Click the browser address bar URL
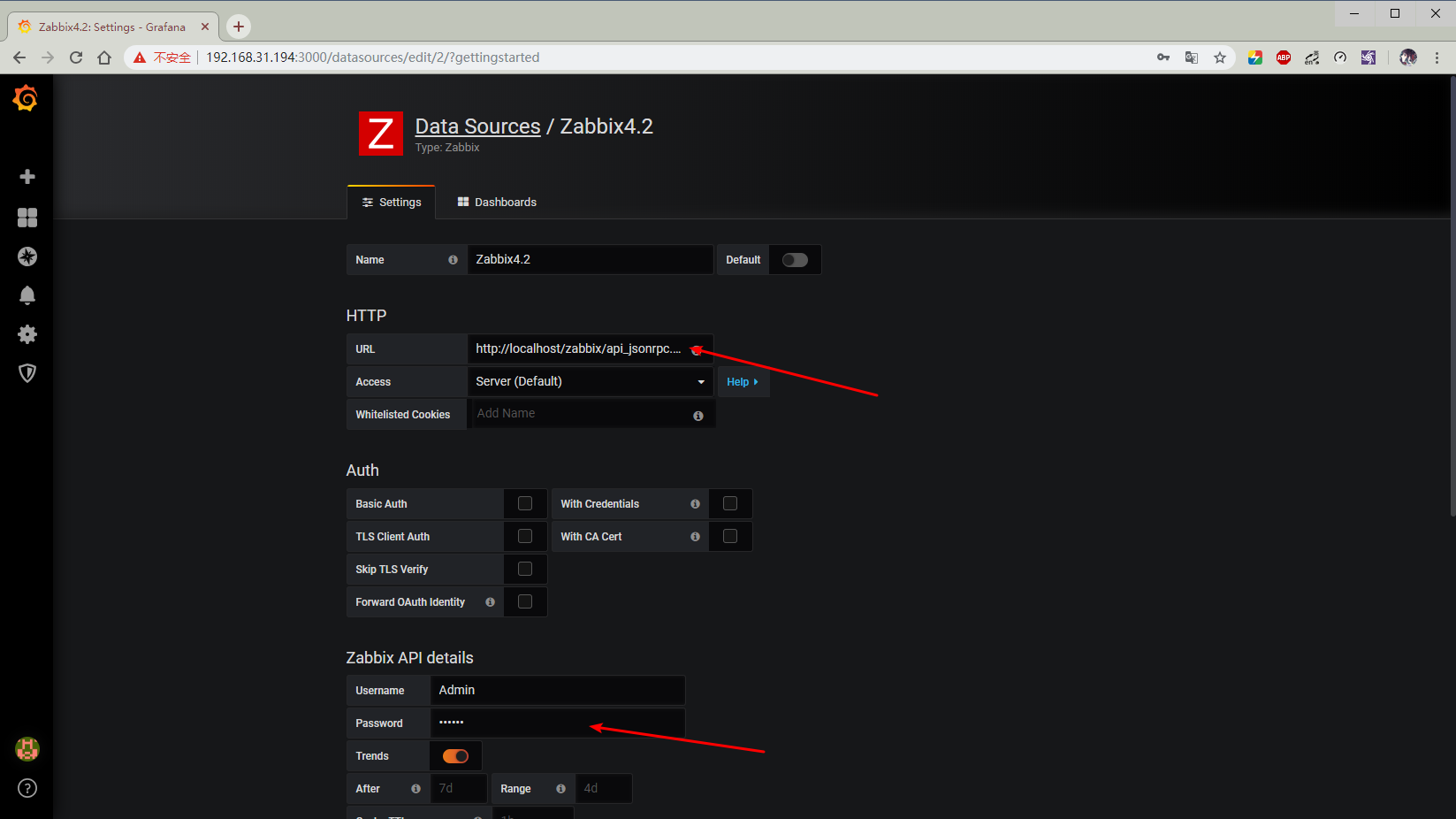 pos(372,57)
